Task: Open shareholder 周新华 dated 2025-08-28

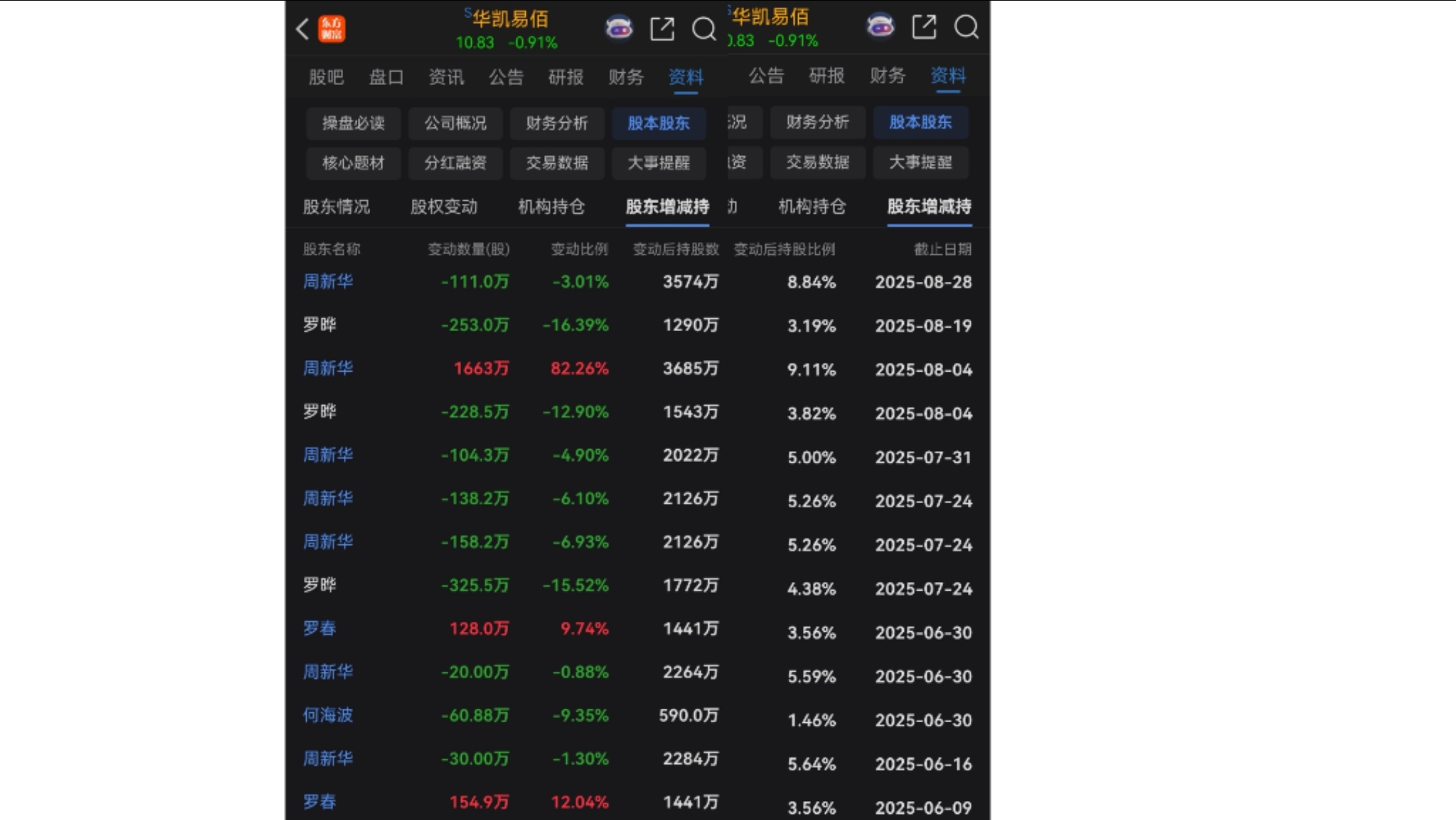Action: point(328,281)
